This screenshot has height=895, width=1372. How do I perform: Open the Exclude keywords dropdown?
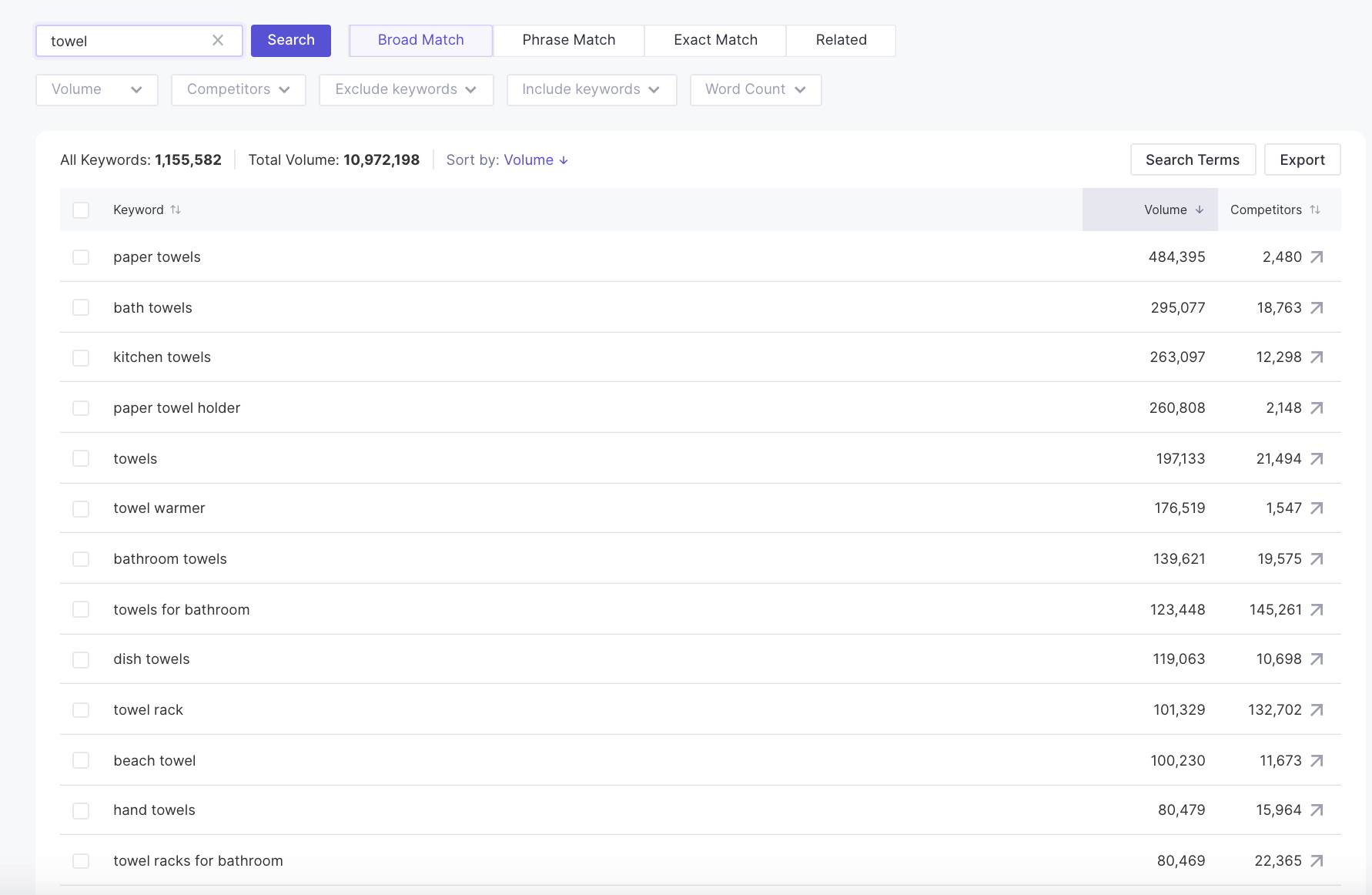point(406,90)
